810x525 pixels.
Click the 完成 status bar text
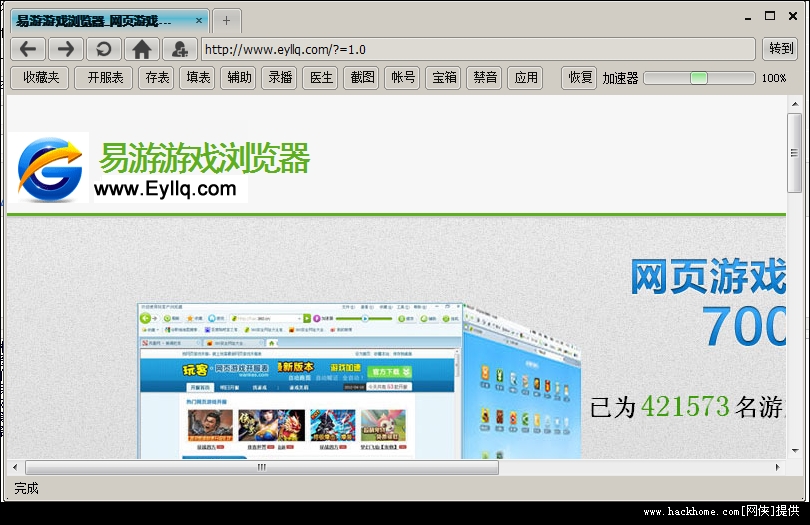(26, 488)
